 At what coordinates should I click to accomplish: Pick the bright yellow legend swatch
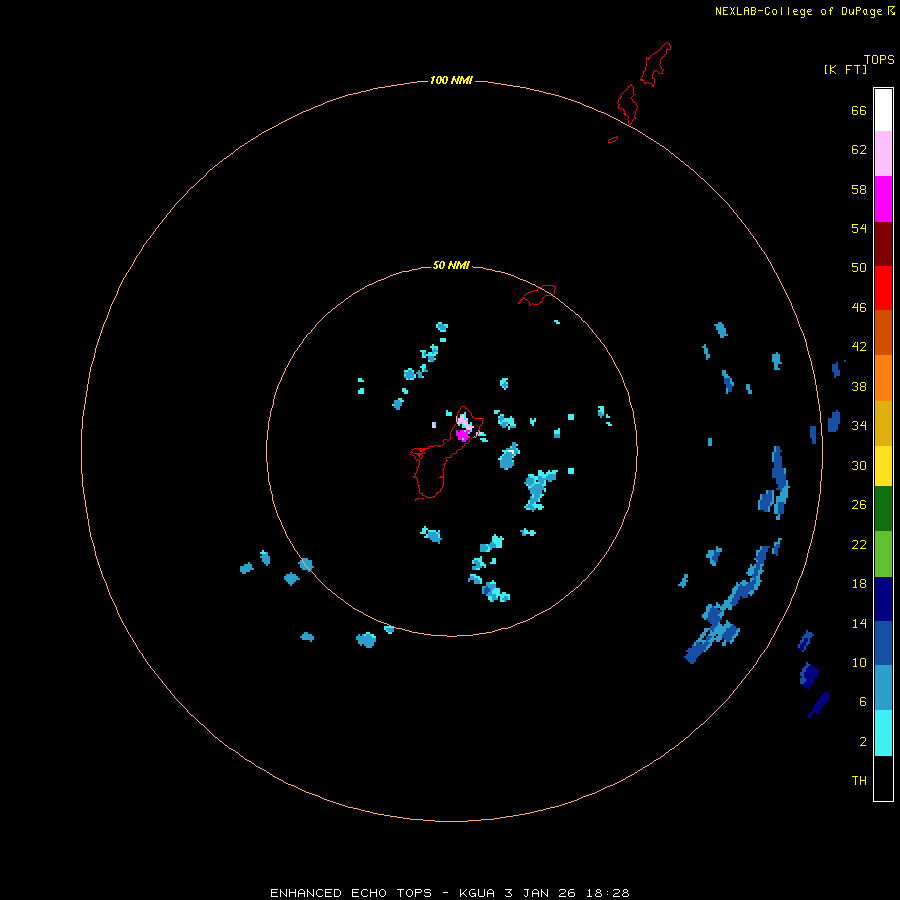tap(883, 466)
